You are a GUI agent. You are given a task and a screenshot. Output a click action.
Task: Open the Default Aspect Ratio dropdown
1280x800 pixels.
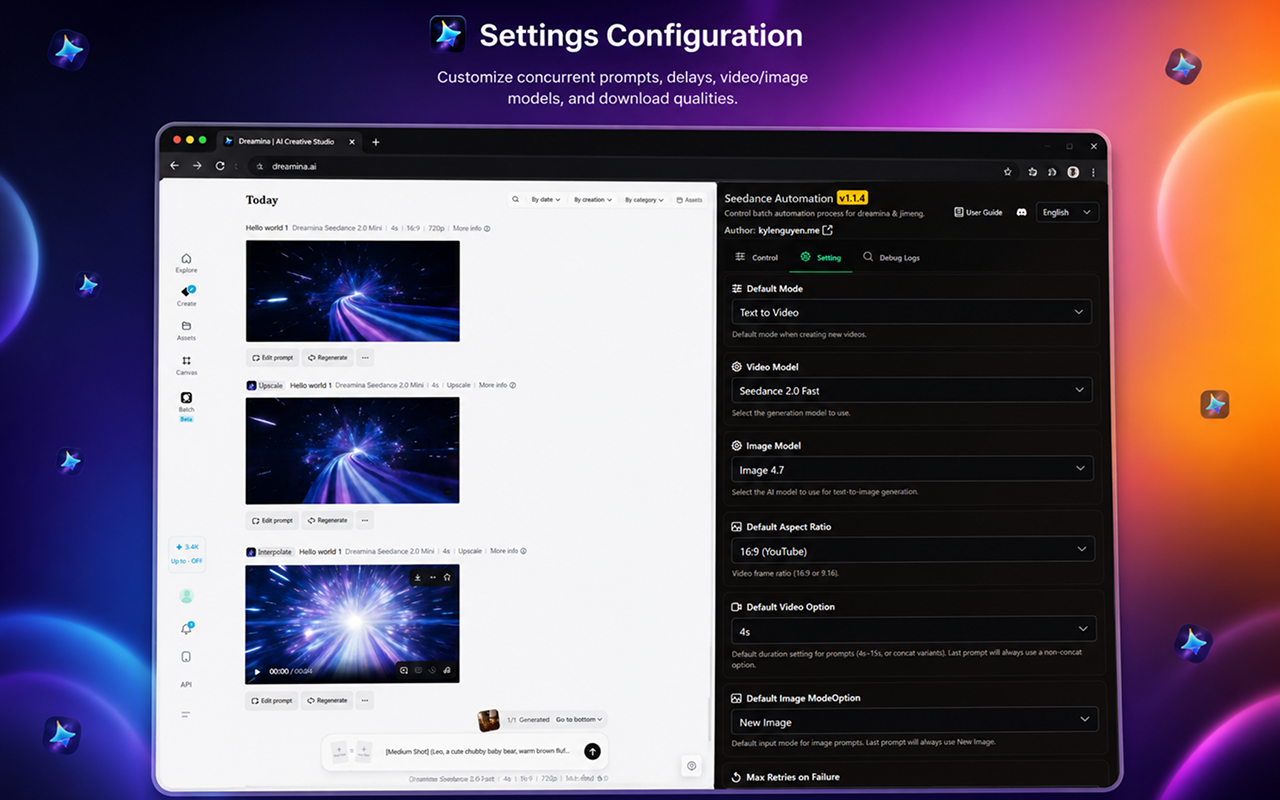pyautogui.click(x=913, y=550)
